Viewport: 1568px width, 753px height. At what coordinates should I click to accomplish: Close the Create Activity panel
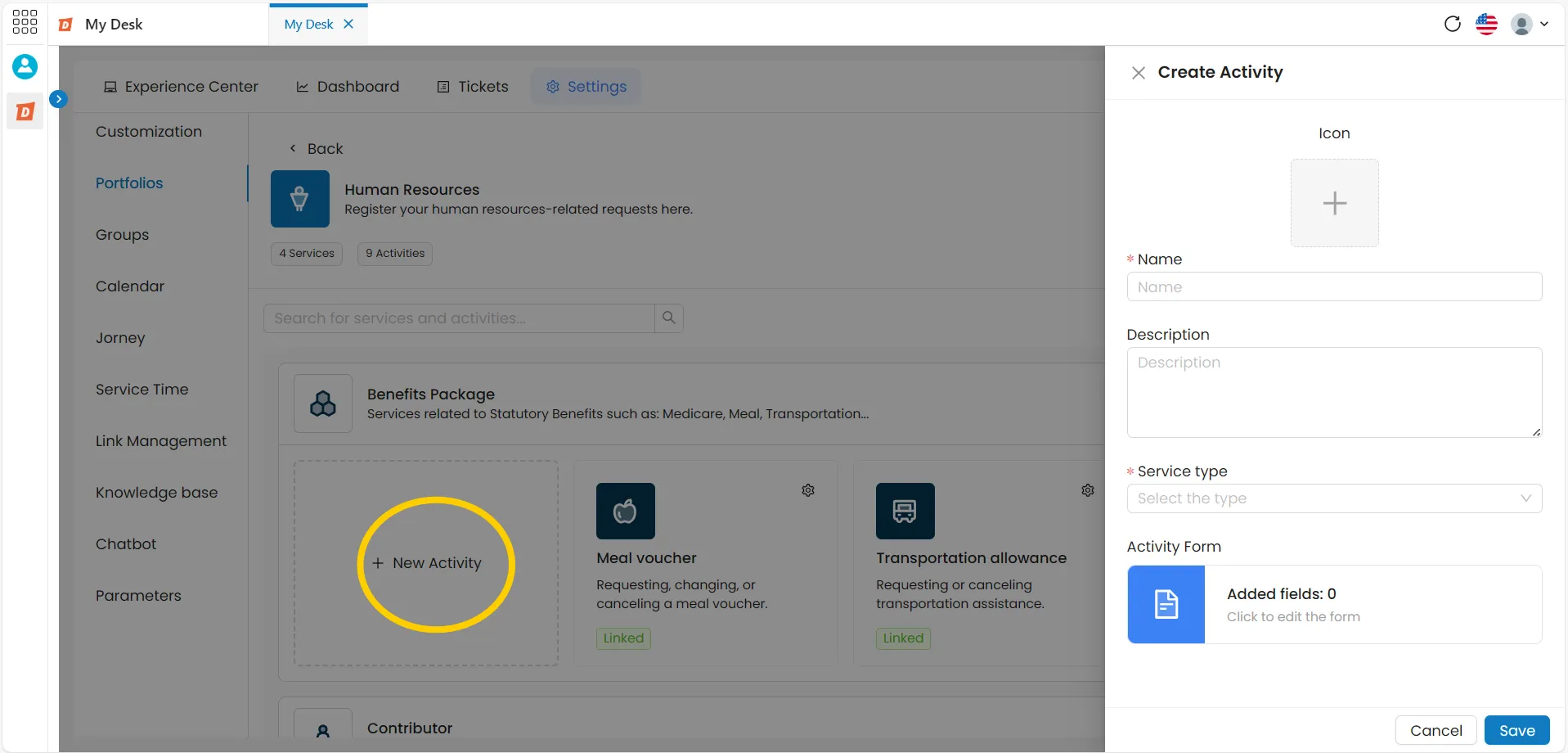coord(1138,73)
